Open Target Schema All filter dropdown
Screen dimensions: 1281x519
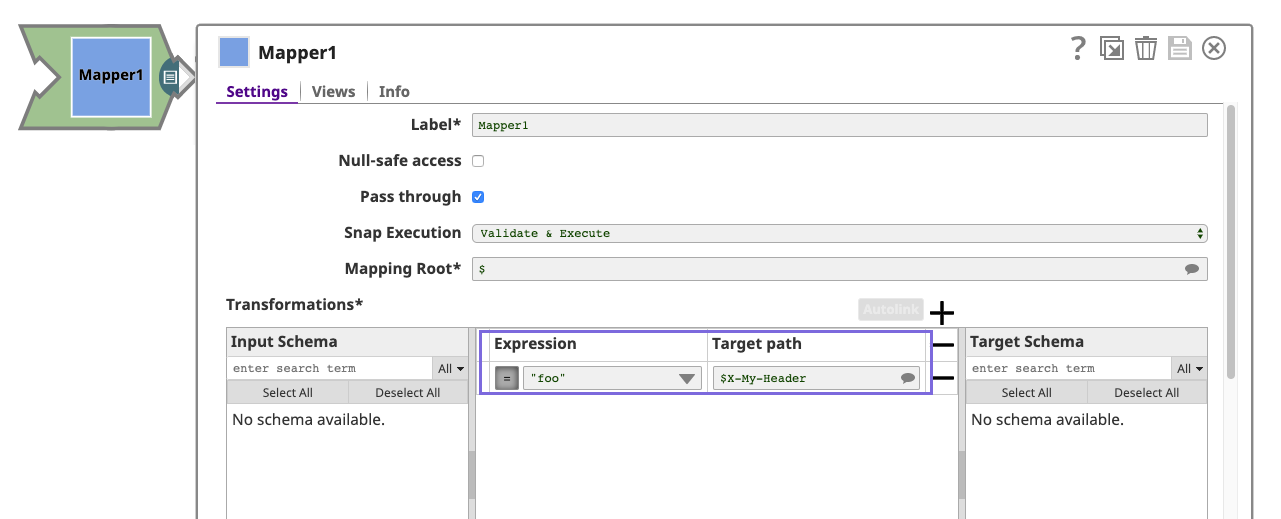1190,369
